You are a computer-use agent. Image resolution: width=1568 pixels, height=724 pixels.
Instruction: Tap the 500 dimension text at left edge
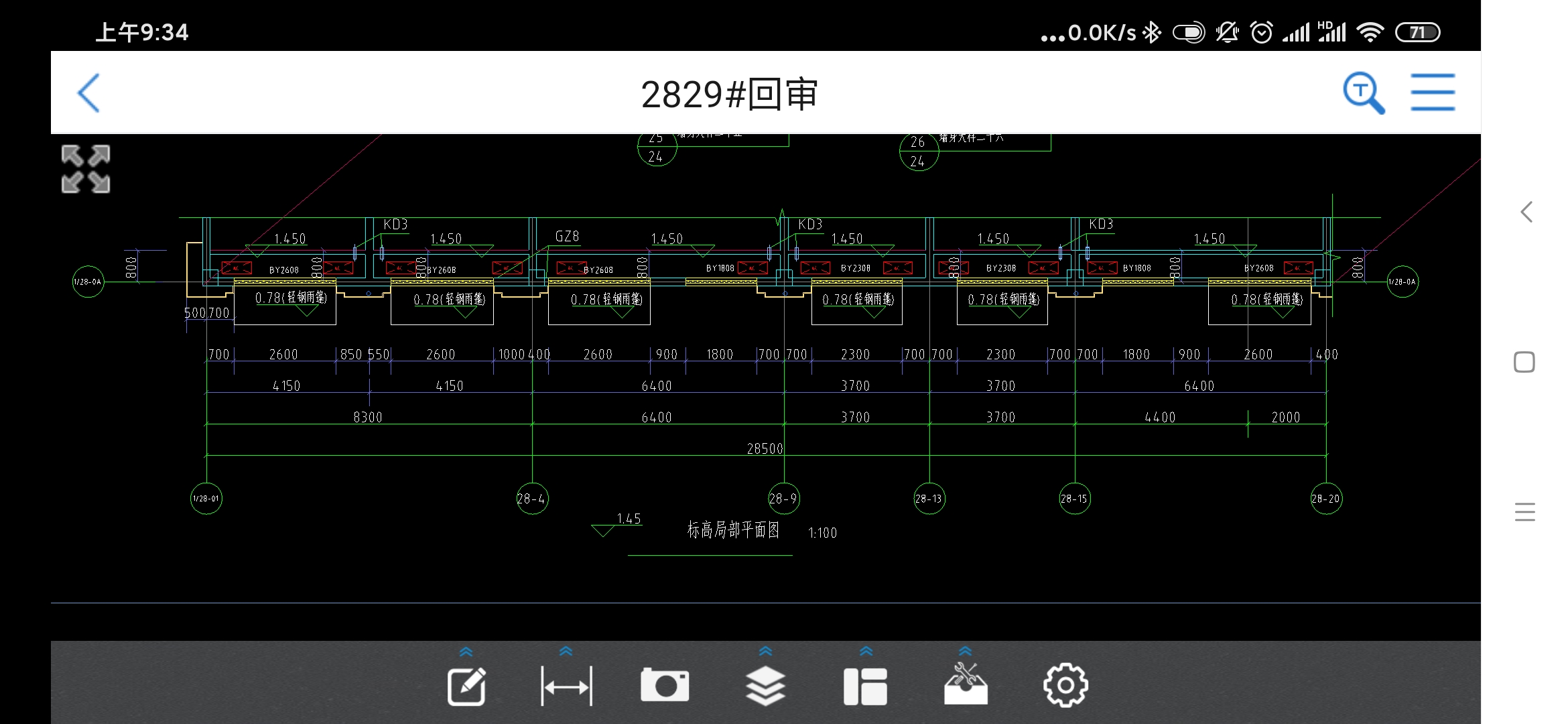[x=195, y=313]
